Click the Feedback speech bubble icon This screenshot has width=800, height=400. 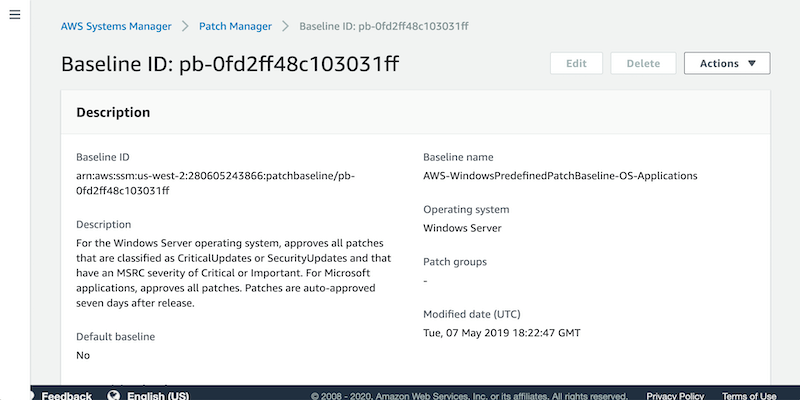(x=31, y=395)
